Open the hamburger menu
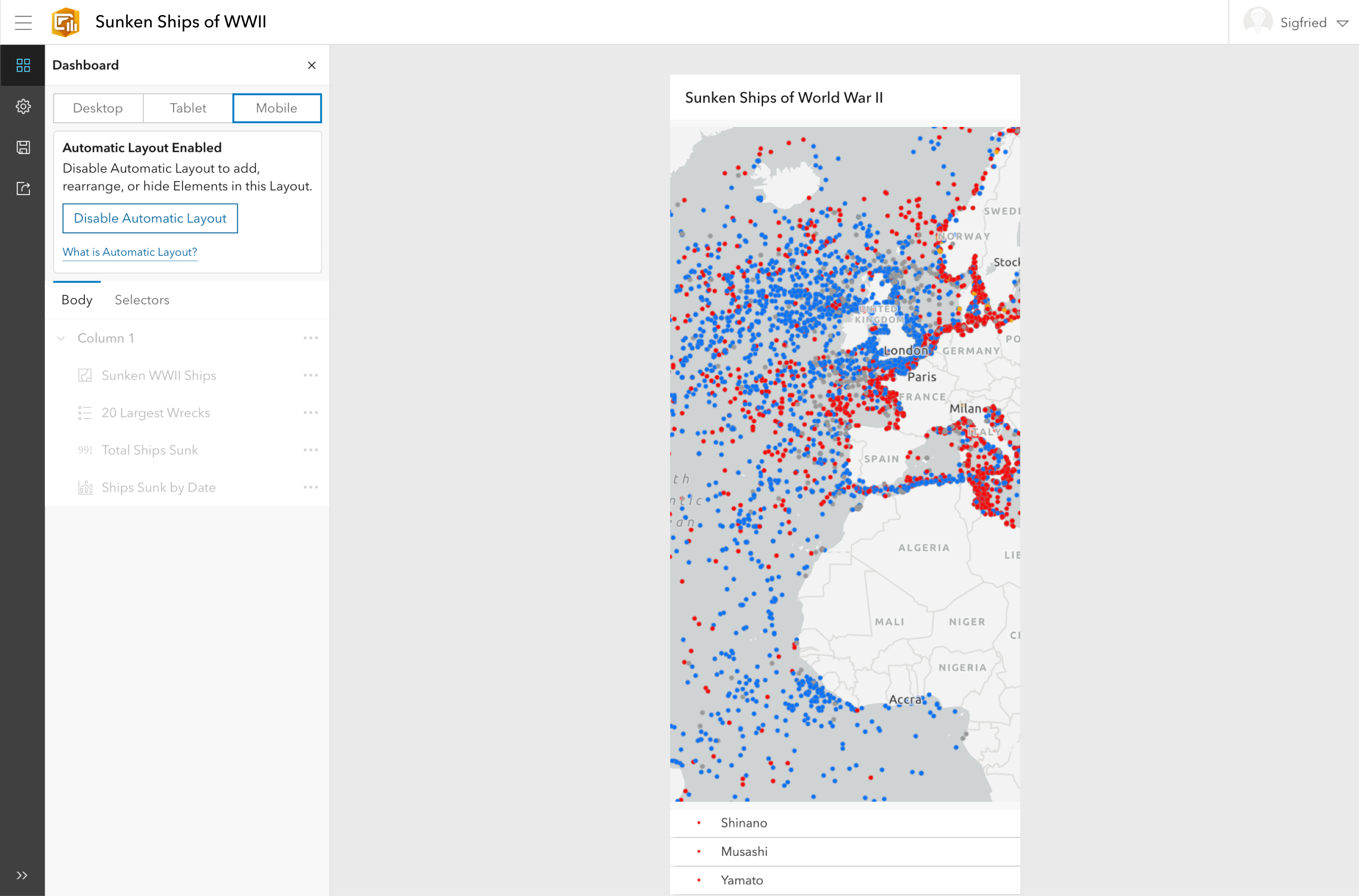1359x896 pixels. (x=23, y=22)
